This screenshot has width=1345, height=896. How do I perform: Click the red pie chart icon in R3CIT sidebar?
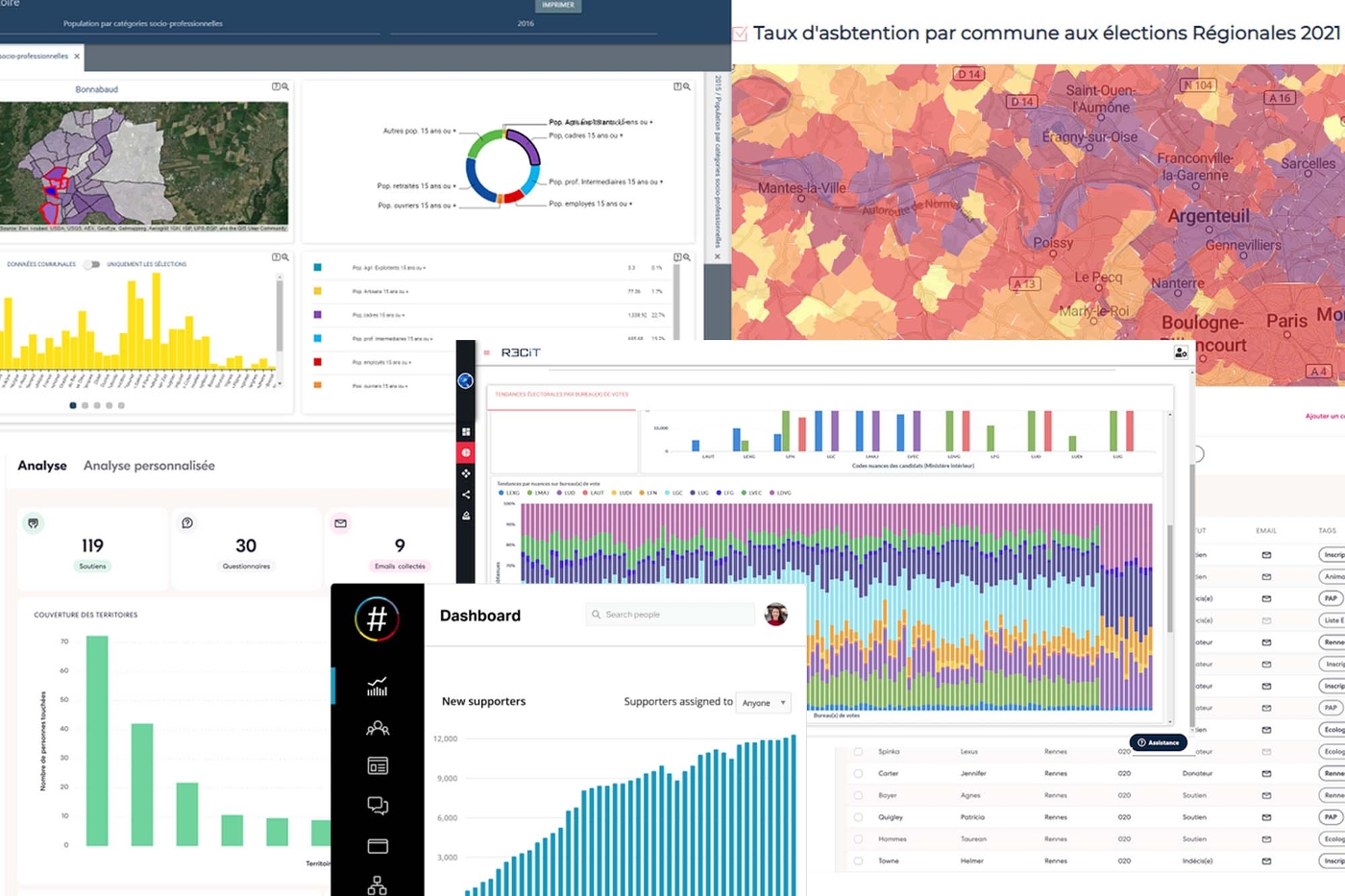click(466, 452)
